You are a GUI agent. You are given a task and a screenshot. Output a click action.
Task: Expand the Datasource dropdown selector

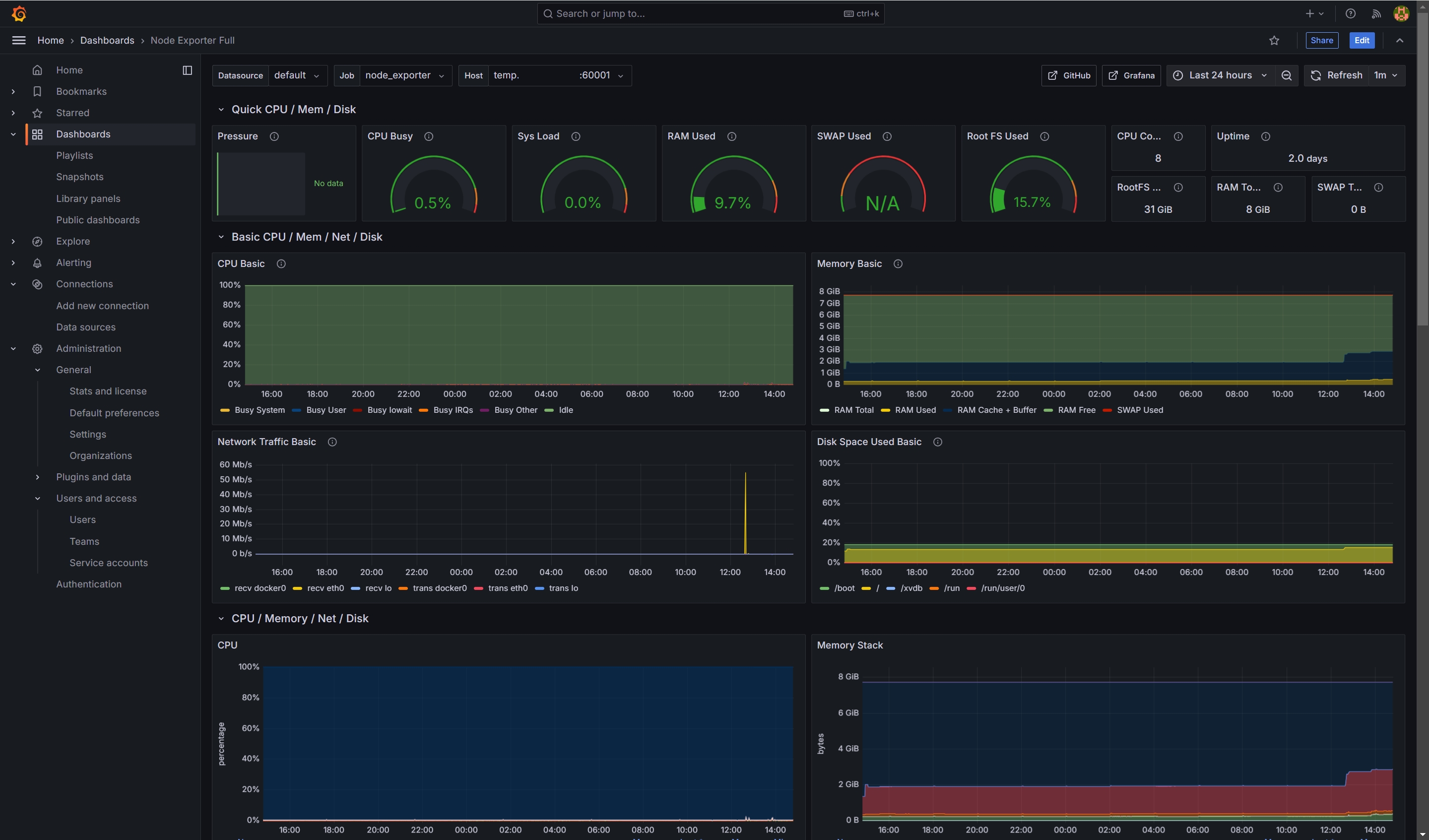[297, 75]
